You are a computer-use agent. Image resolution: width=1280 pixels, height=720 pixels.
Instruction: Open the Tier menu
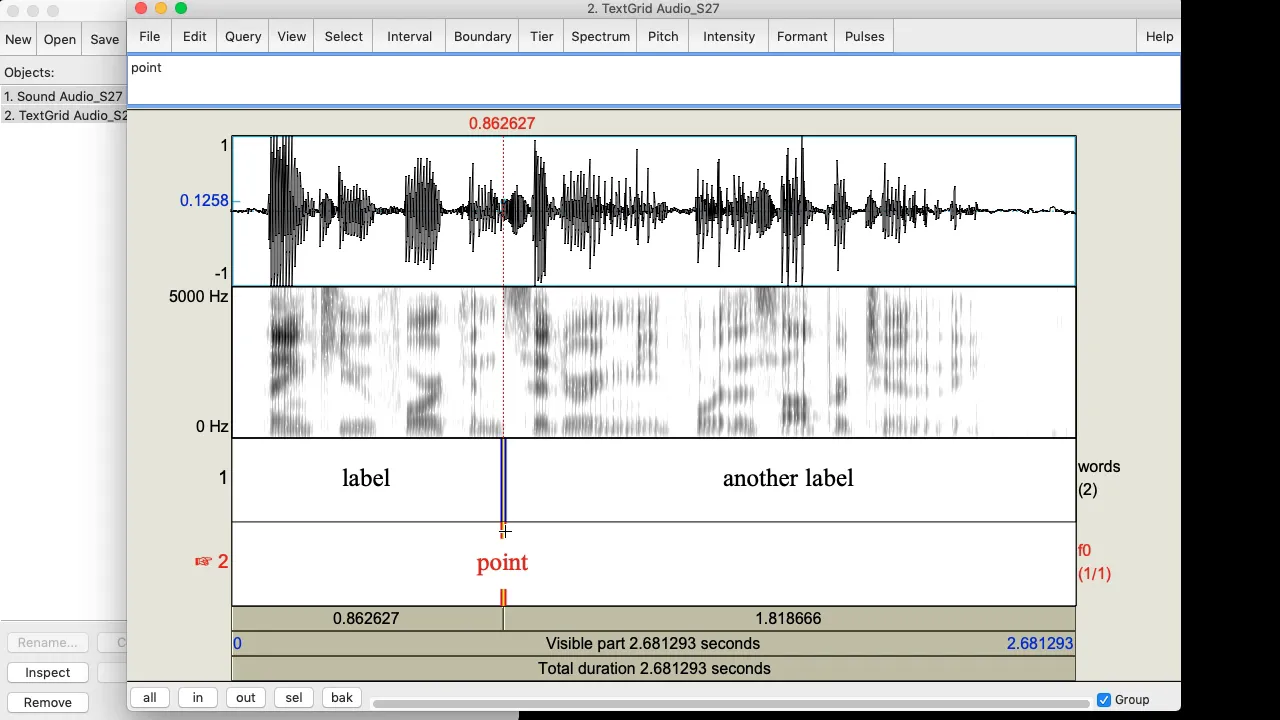pos(541,36)
